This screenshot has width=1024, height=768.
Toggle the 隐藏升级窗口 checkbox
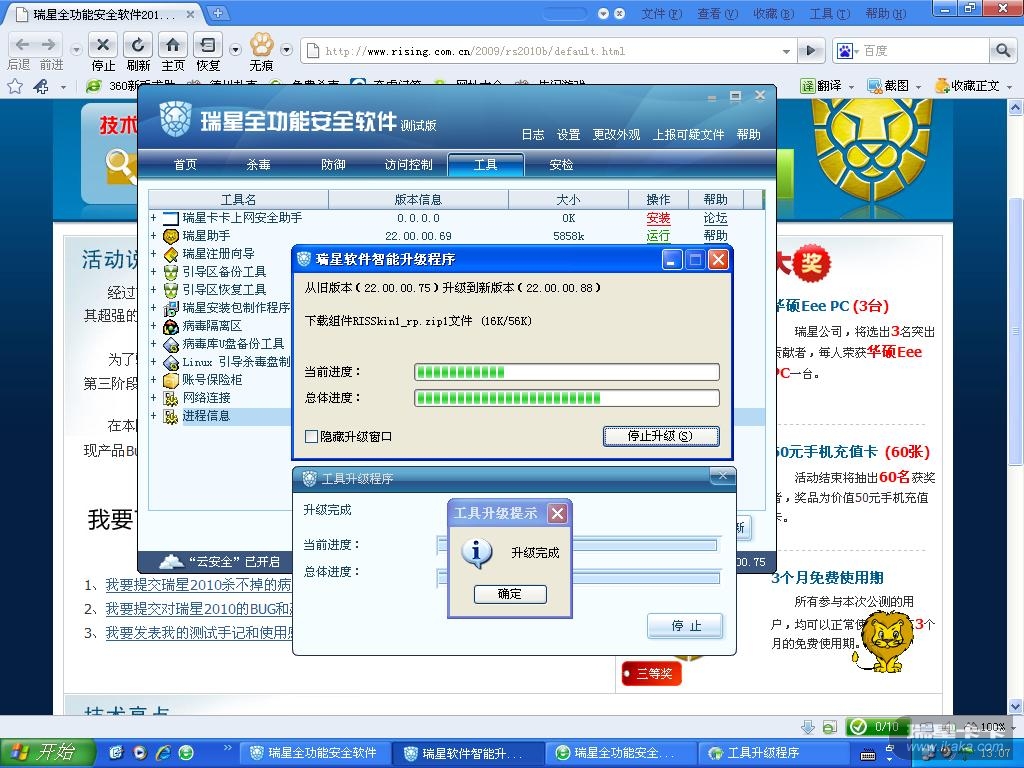pos(312,436)
